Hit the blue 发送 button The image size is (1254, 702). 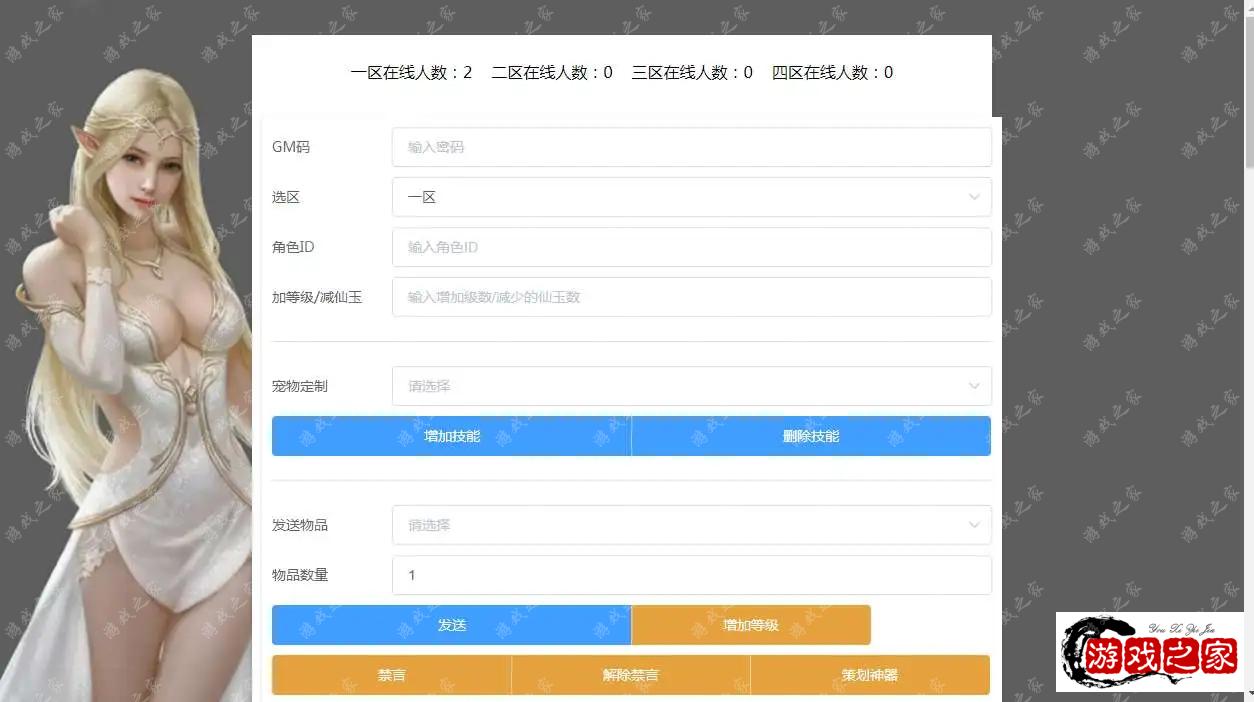pos(451,625)
